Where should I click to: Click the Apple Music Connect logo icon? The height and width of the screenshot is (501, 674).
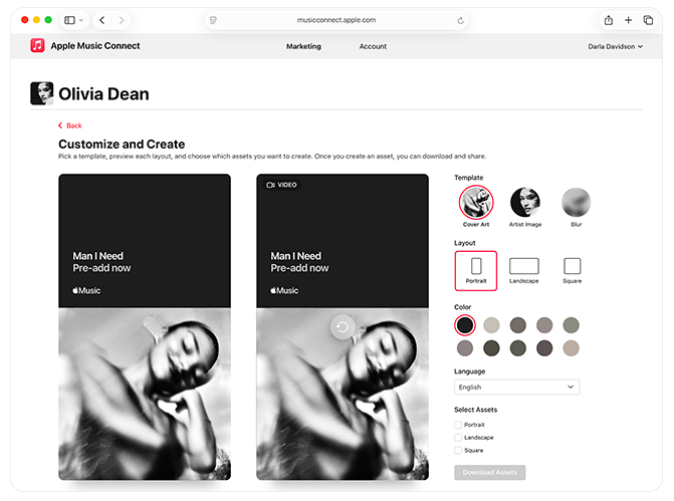point(37,46)
